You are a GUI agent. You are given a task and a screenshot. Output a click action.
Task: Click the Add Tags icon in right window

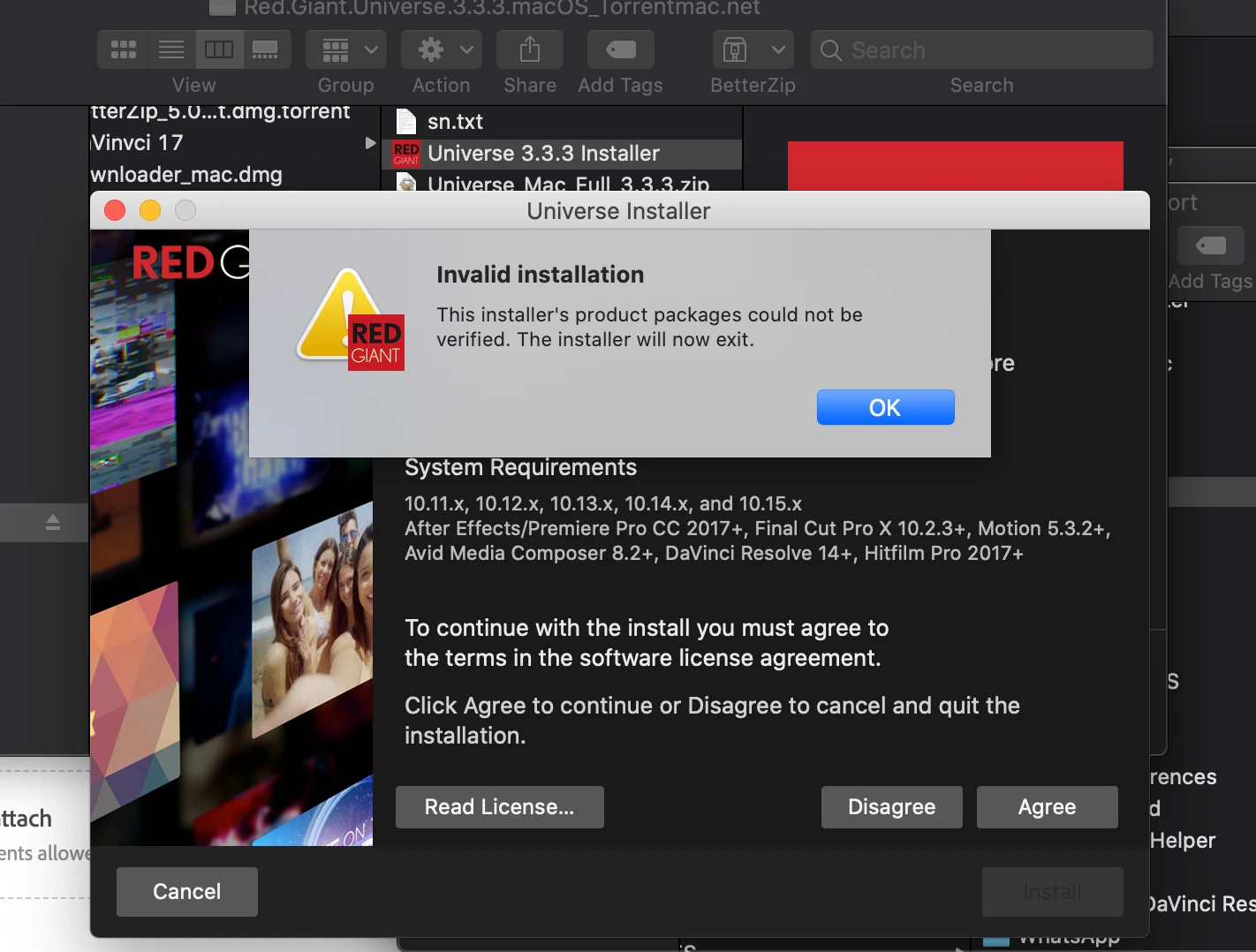tap(1211, 245)
